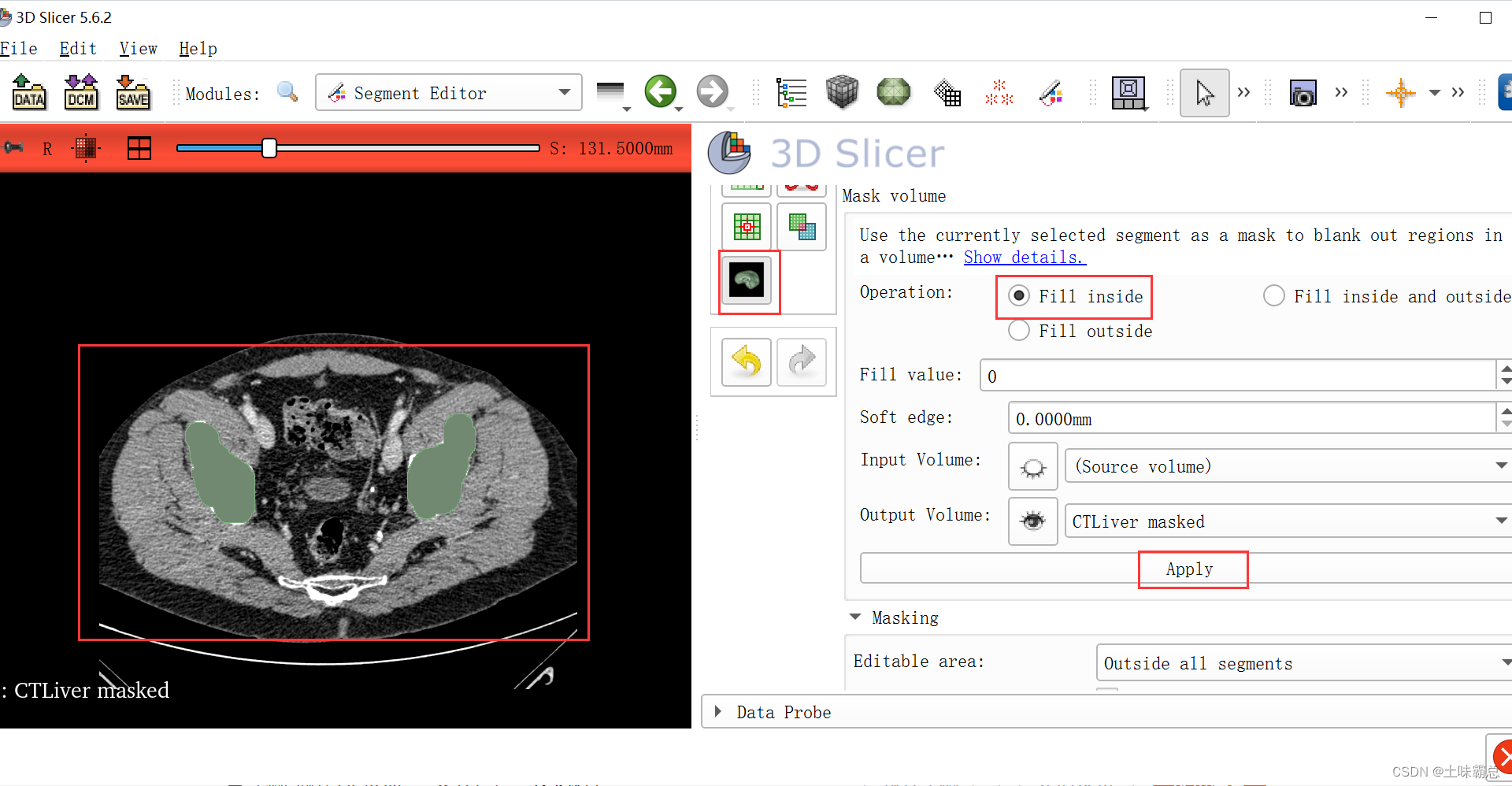This screenshot has height=786, width=1512.
Task: Go back to previous module with green arrow
Action: [x=661, y=92]
